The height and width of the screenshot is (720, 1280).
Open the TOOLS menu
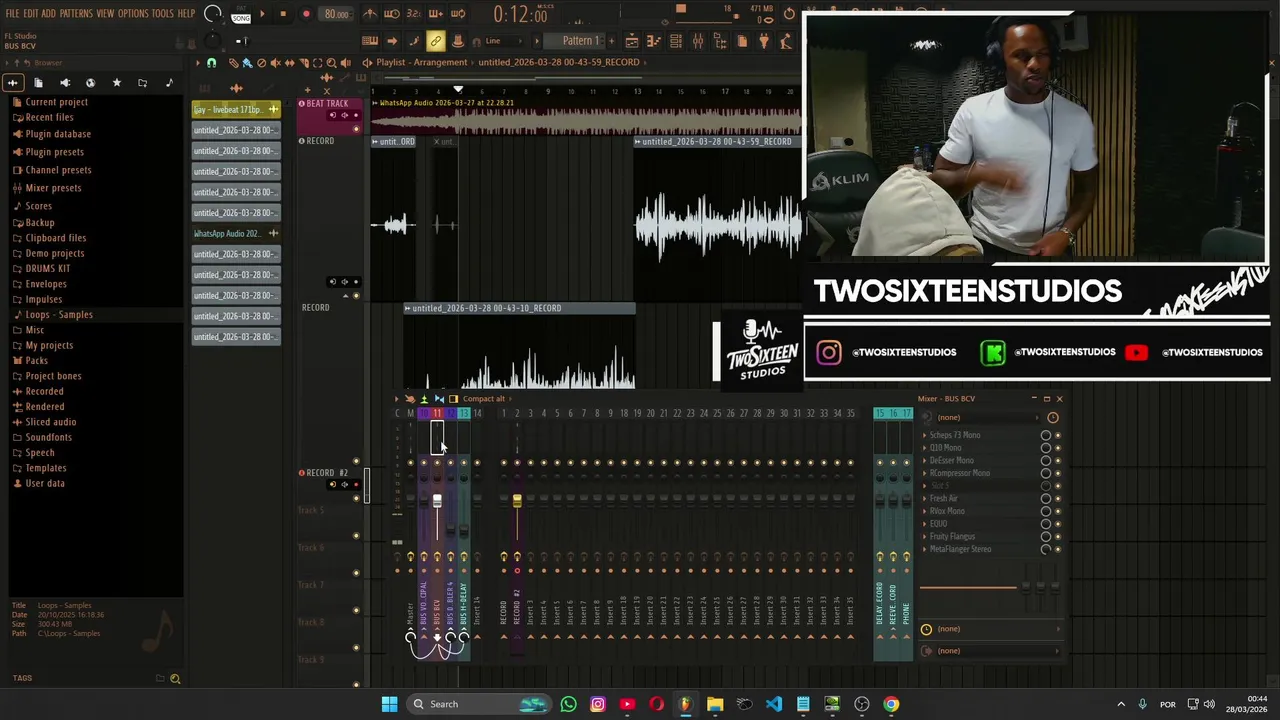pos(163,13)
